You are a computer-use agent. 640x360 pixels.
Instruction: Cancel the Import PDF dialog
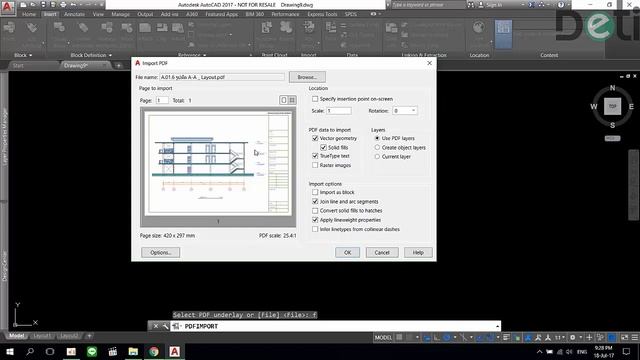coord(382,252)
